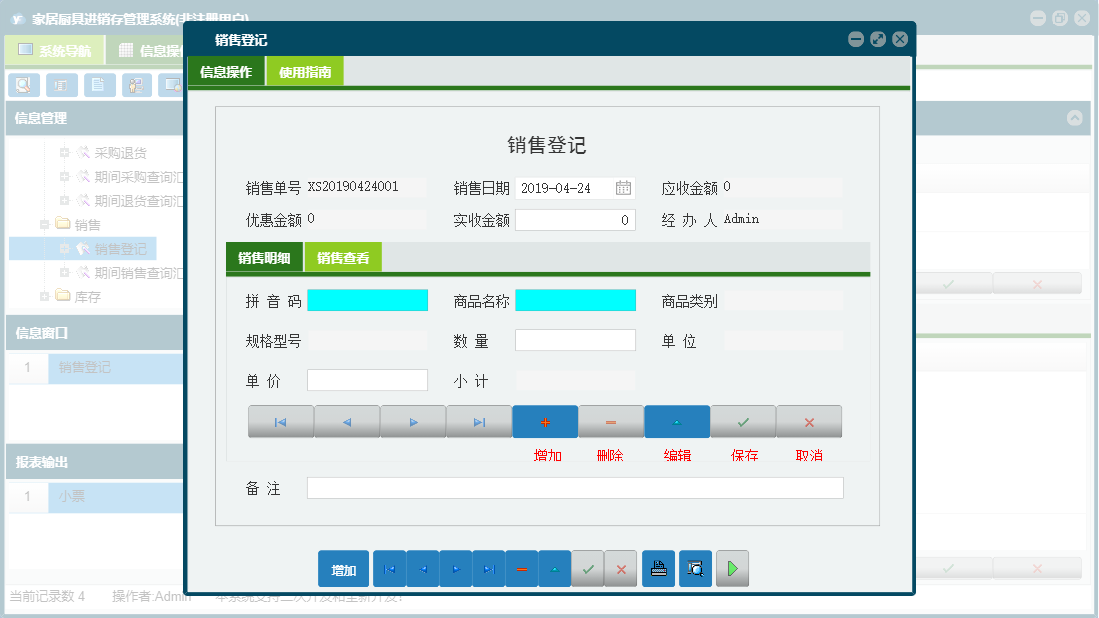Click the 取消 red cross icon
This screenshot has height=618, width=1099.
[808, 421]
